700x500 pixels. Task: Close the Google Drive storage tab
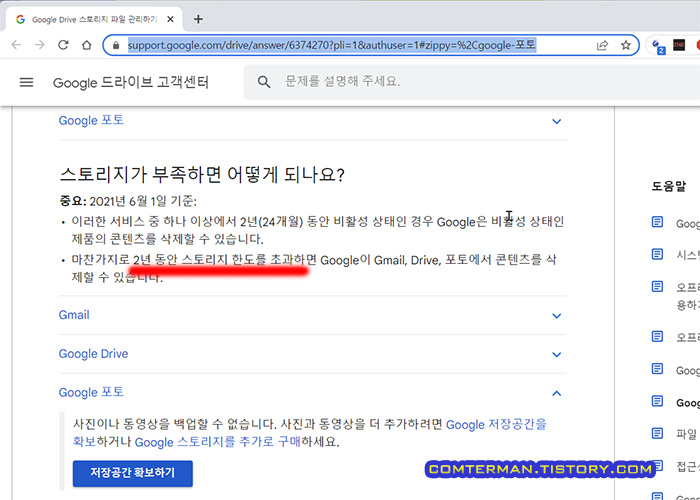click(x=170, y=20)
